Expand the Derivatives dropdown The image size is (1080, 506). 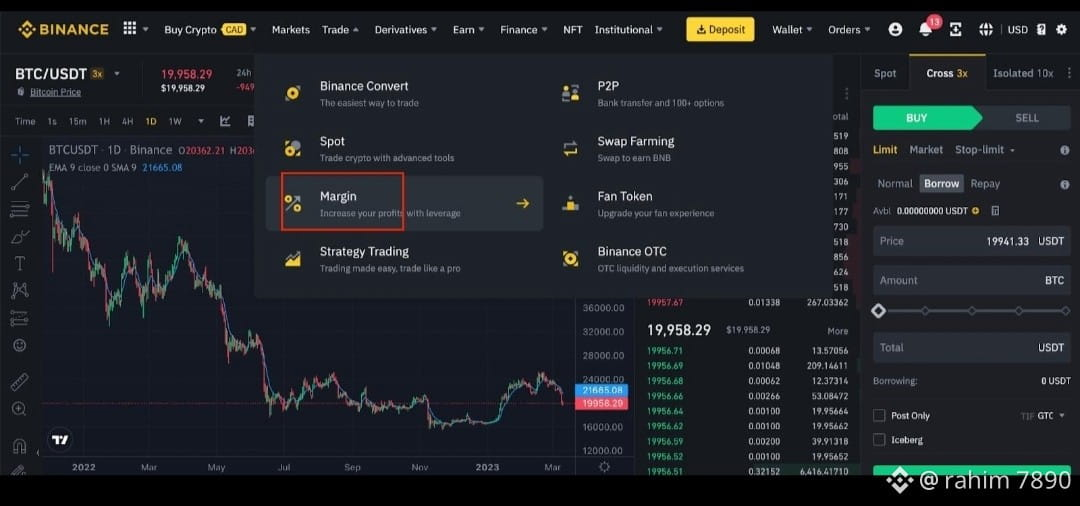(x=406, y=30)
